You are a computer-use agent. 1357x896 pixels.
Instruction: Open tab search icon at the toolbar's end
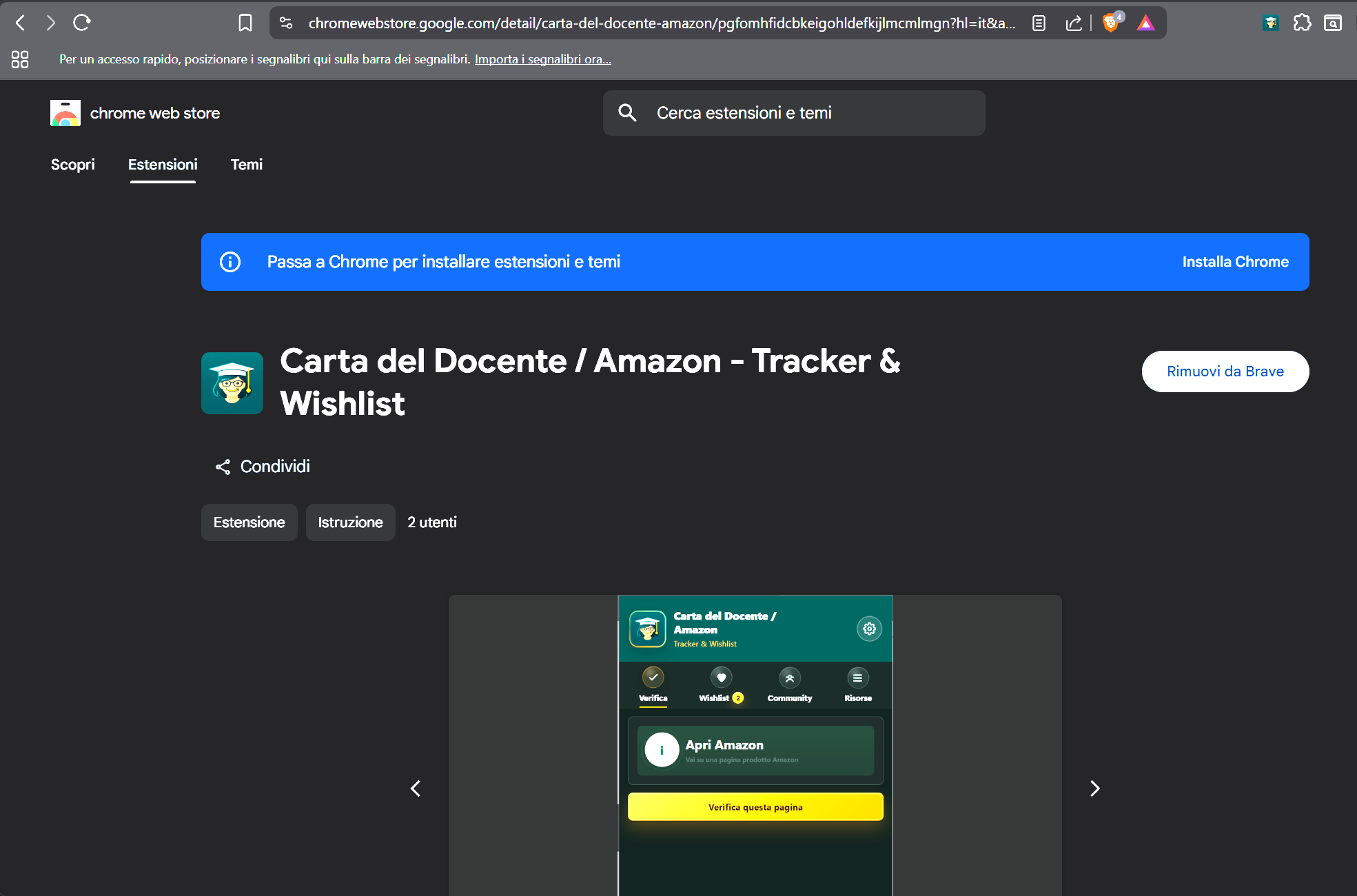(1333, 23)
